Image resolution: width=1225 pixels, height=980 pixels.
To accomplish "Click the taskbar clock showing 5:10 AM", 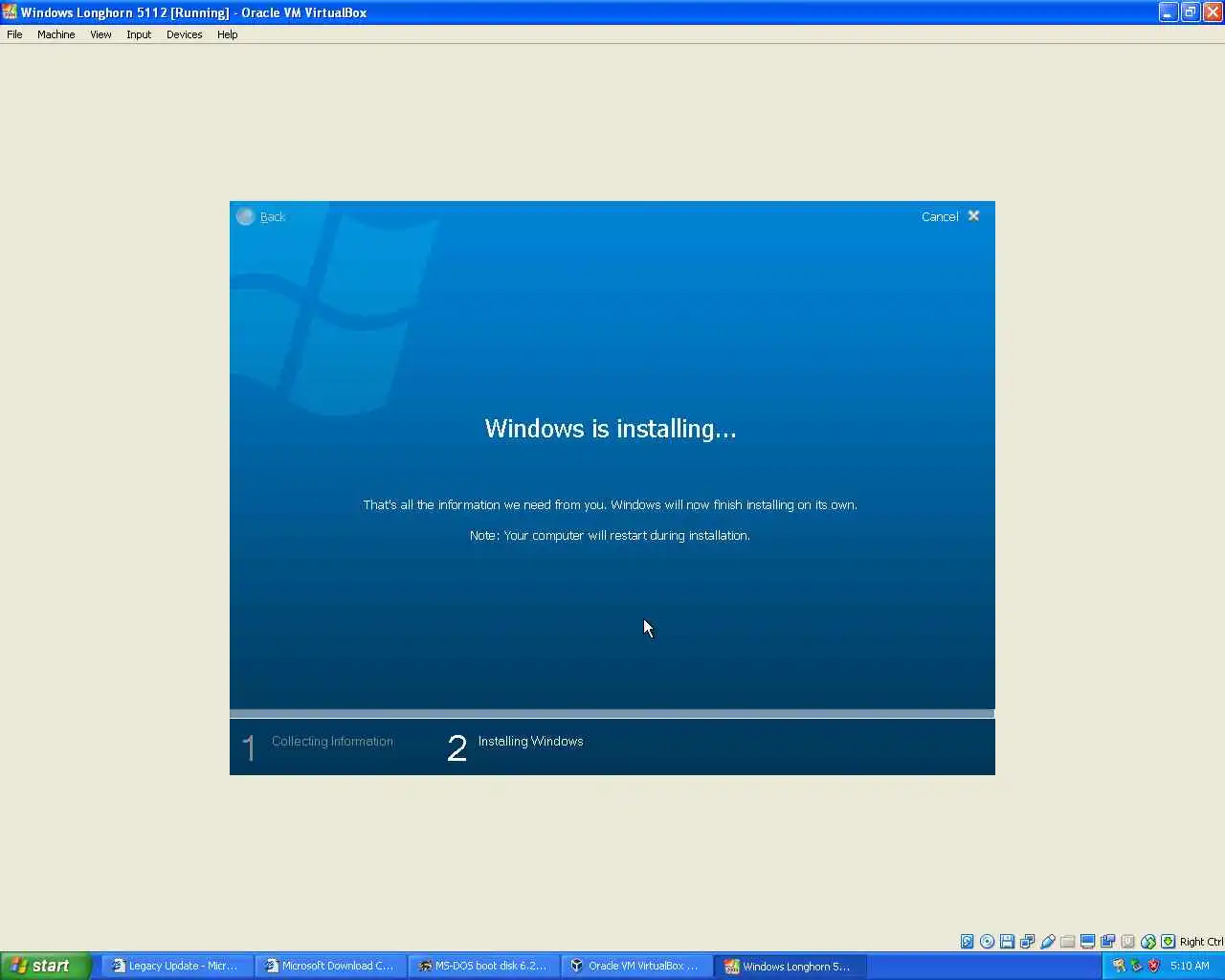I will pos(1190,966).
